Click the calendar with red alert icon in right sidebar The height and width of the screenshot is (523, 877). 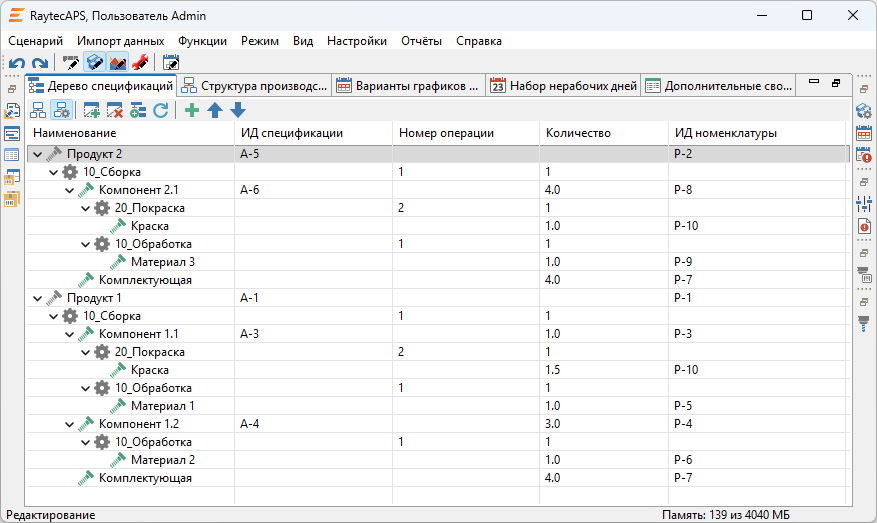[864, 155]
